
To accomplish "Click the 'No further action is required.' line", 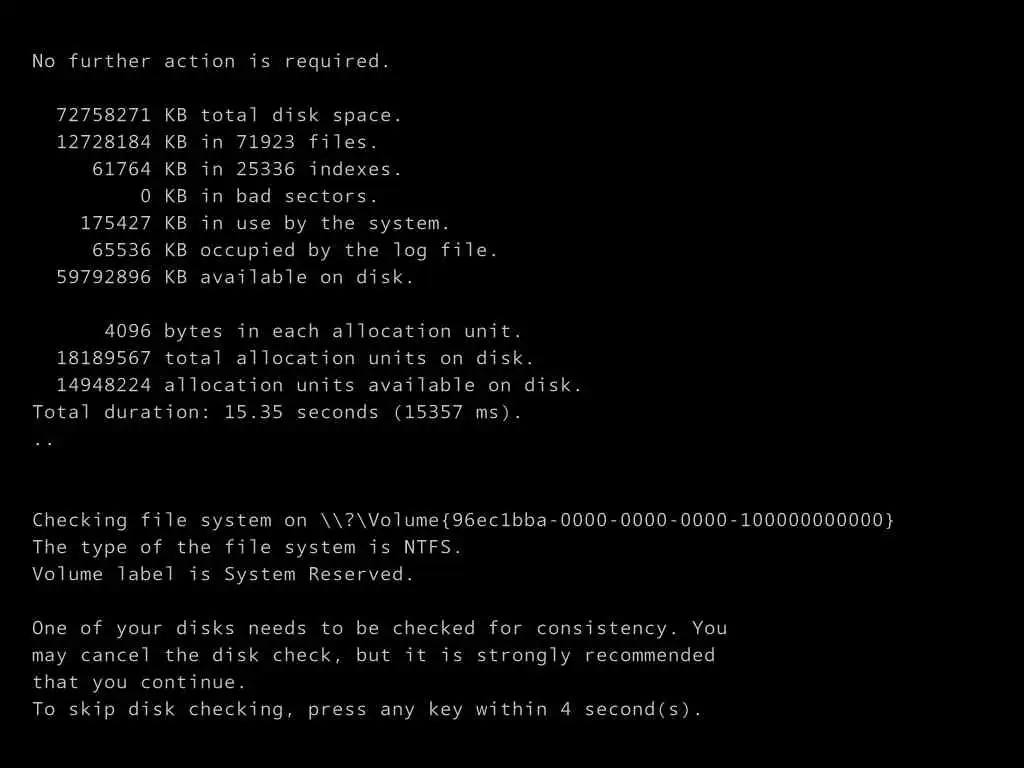I will [211, 61].
